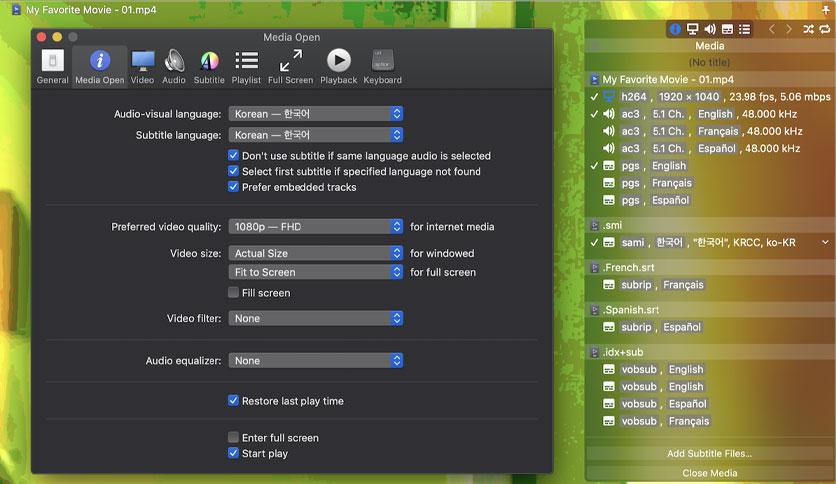Switch to the Subtitle preferences pane

209,66
